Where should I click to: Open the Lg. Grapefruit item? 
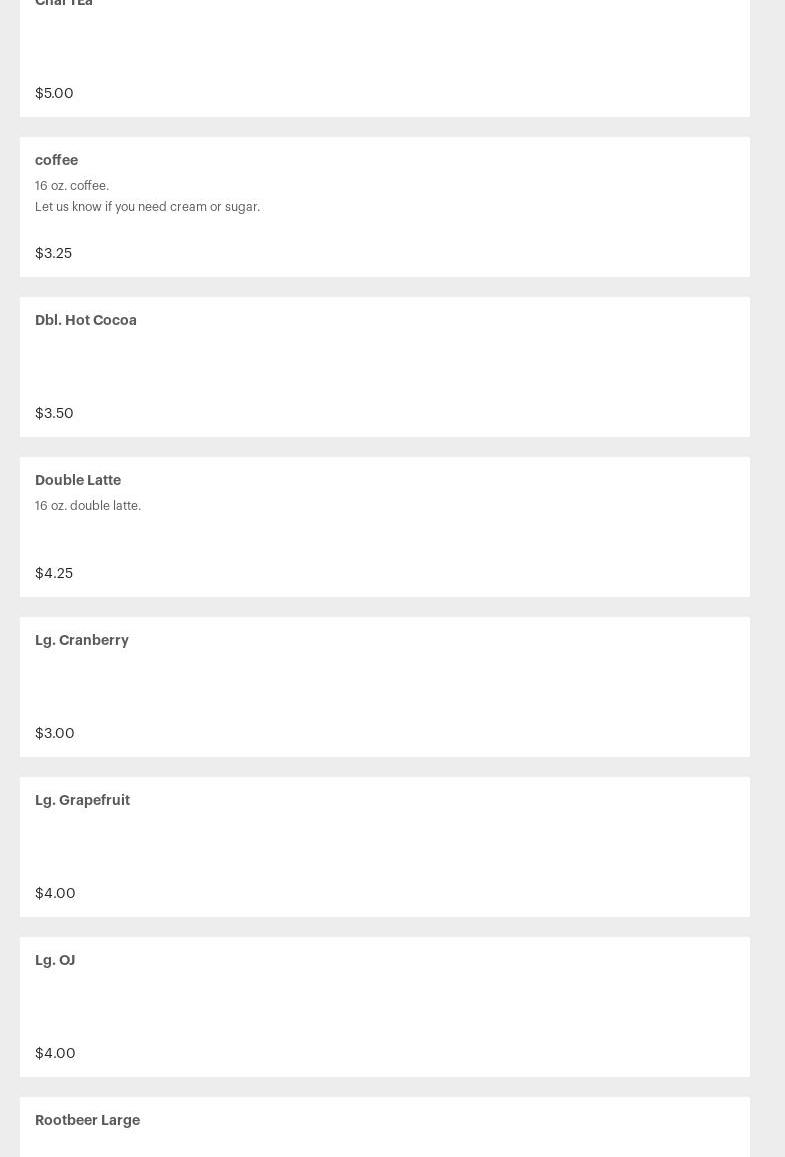pos(82,800)
